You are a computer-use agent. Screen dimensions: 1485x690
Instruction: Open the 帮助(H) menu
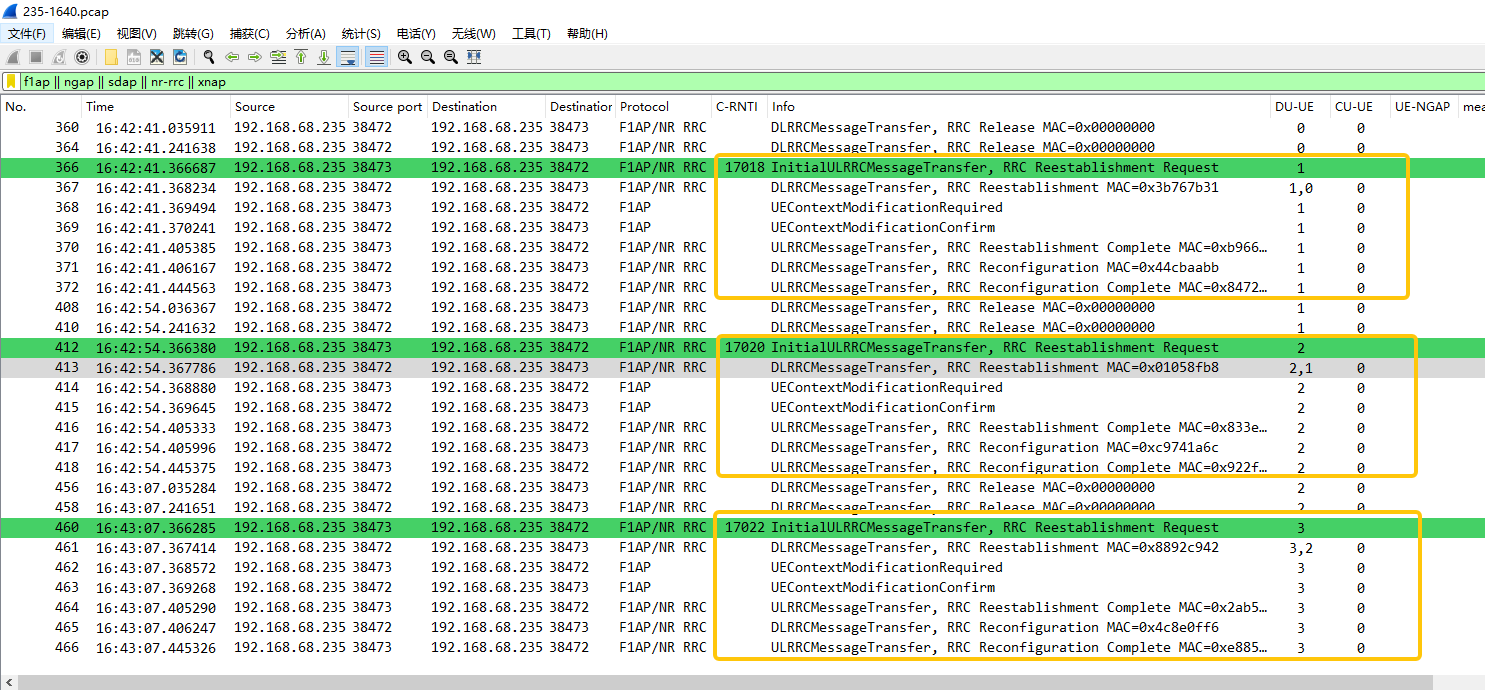pyautogui.click(x=587, y=34)
